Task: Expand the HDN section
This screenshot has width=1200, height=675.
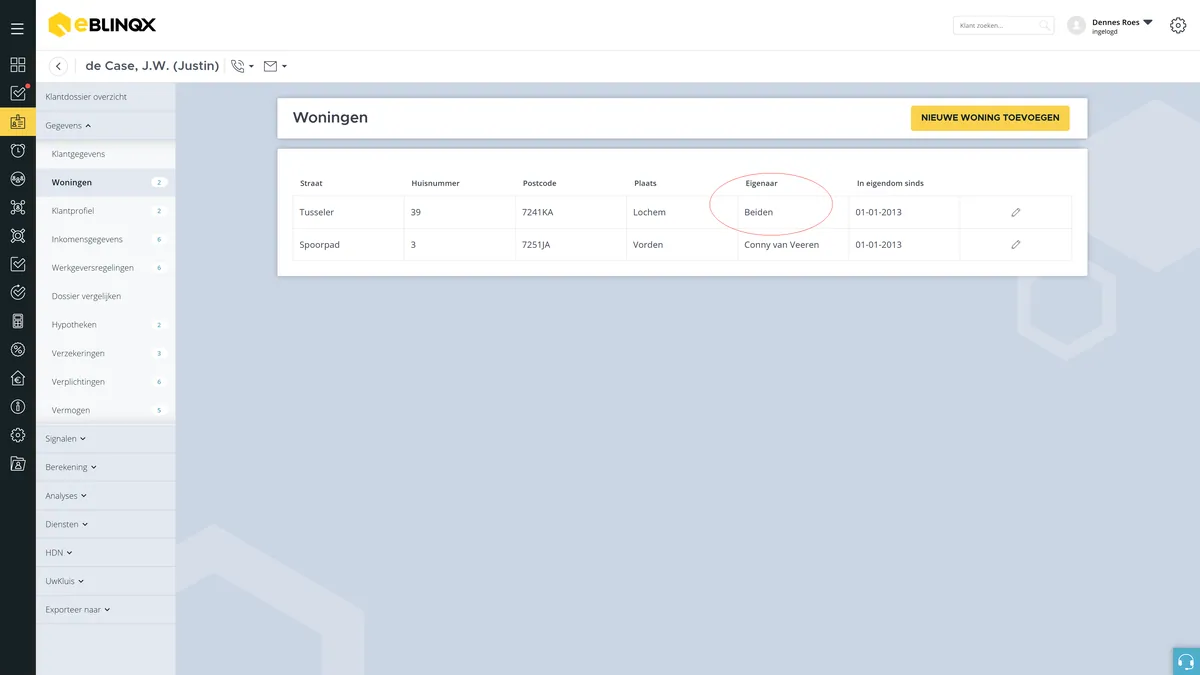Action: (59, 552)
